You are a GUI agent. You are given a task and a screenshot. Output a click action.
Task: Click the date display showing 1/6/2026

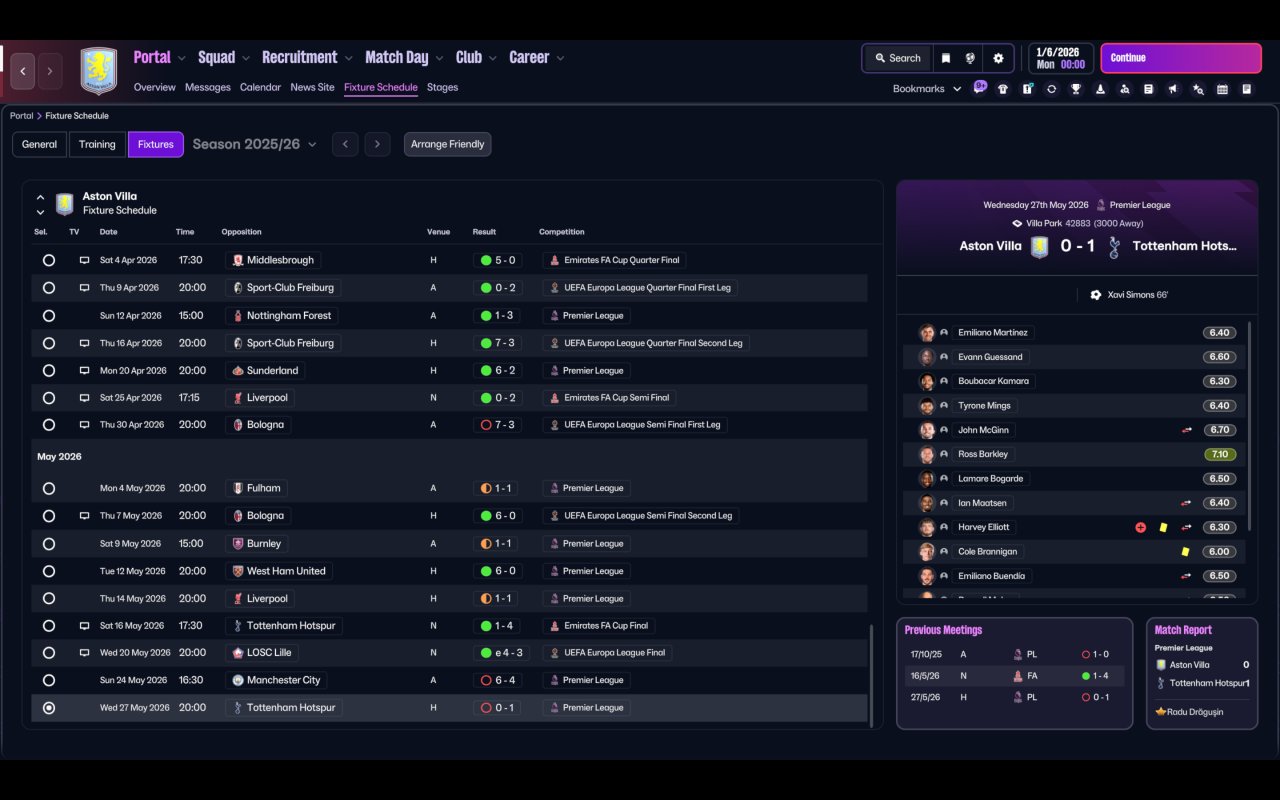pos(1060,58)
